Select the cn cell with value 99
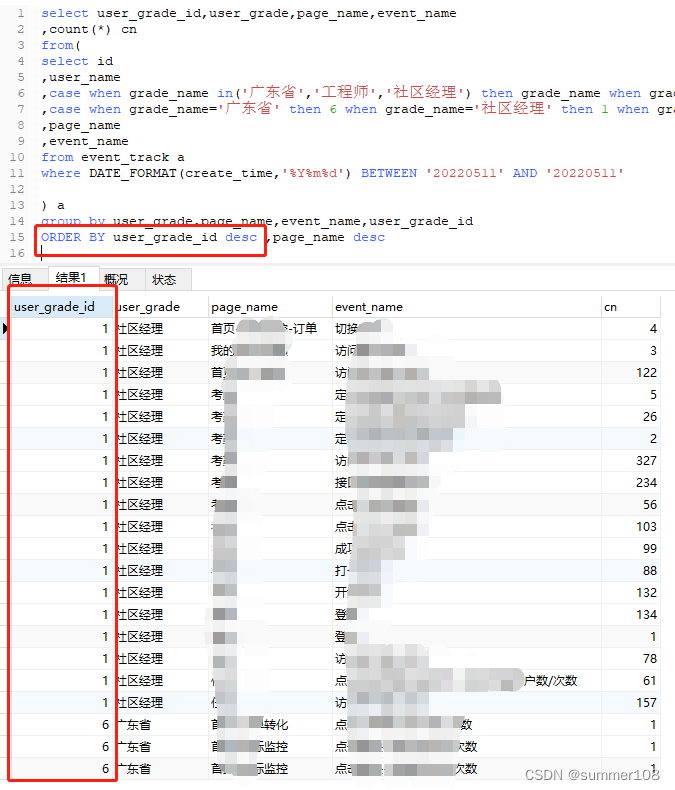Screen dimensions: 675x790 [631, 549]
